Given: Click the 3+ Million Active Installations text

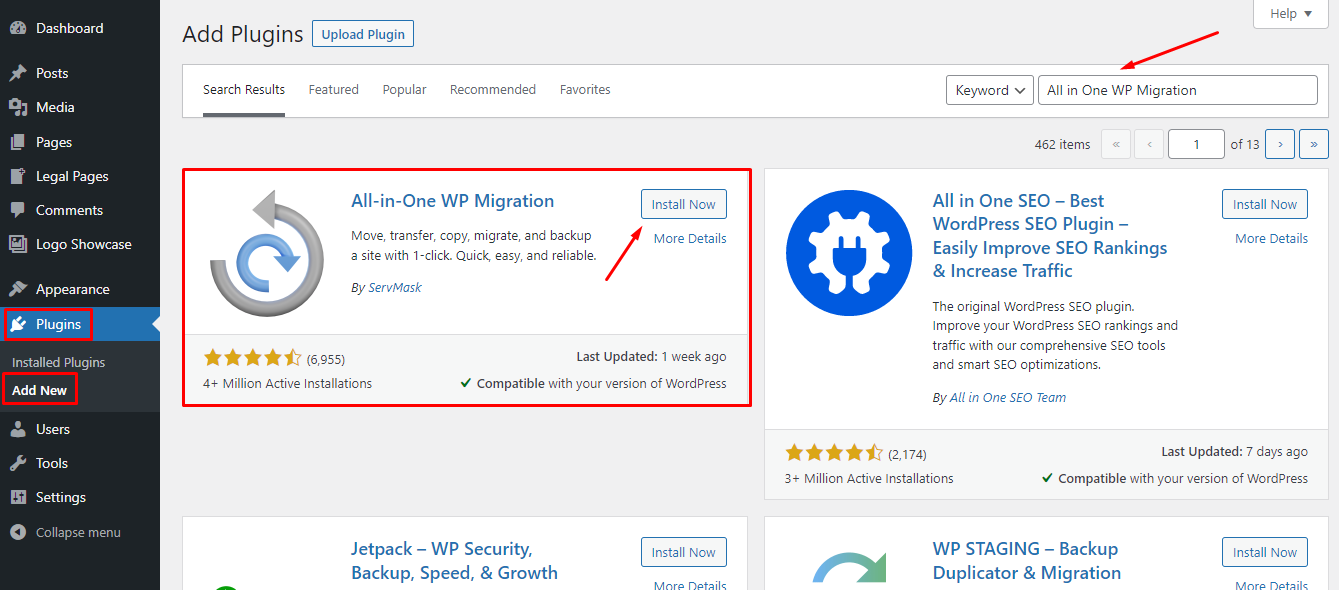Looking at the screenshot, I should coord(869,478).
